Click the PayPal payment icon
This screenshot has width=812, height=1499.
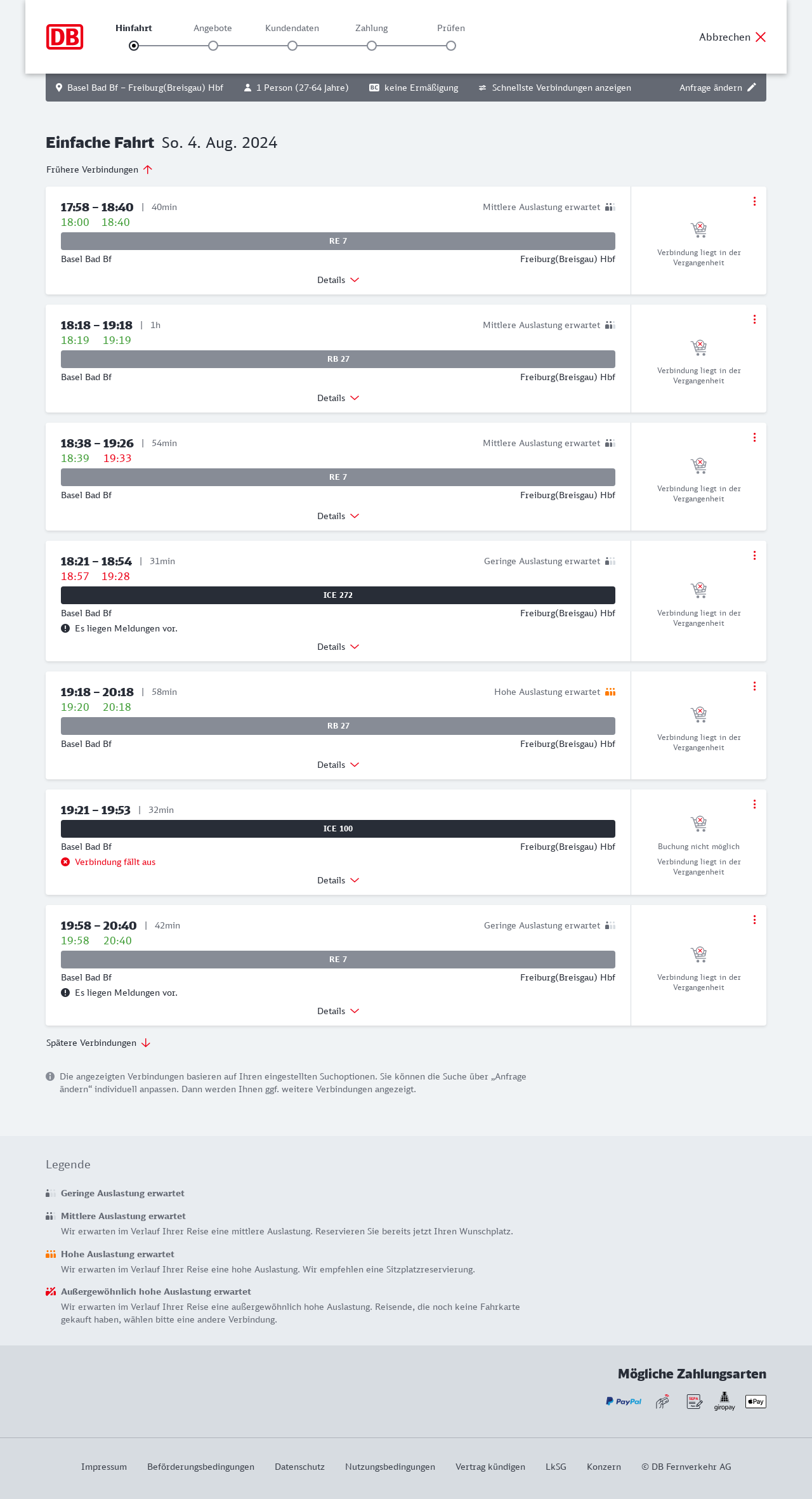[x=624, y=1401]
